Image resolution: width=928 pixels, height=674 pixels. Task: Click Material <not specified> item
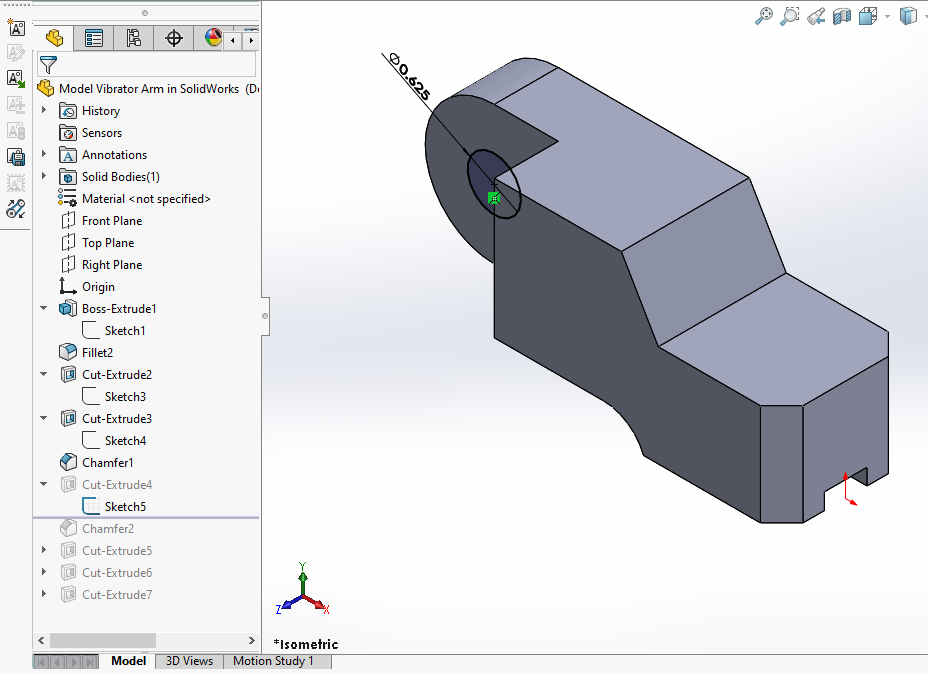pyautogui.click(x=146, y=199)
